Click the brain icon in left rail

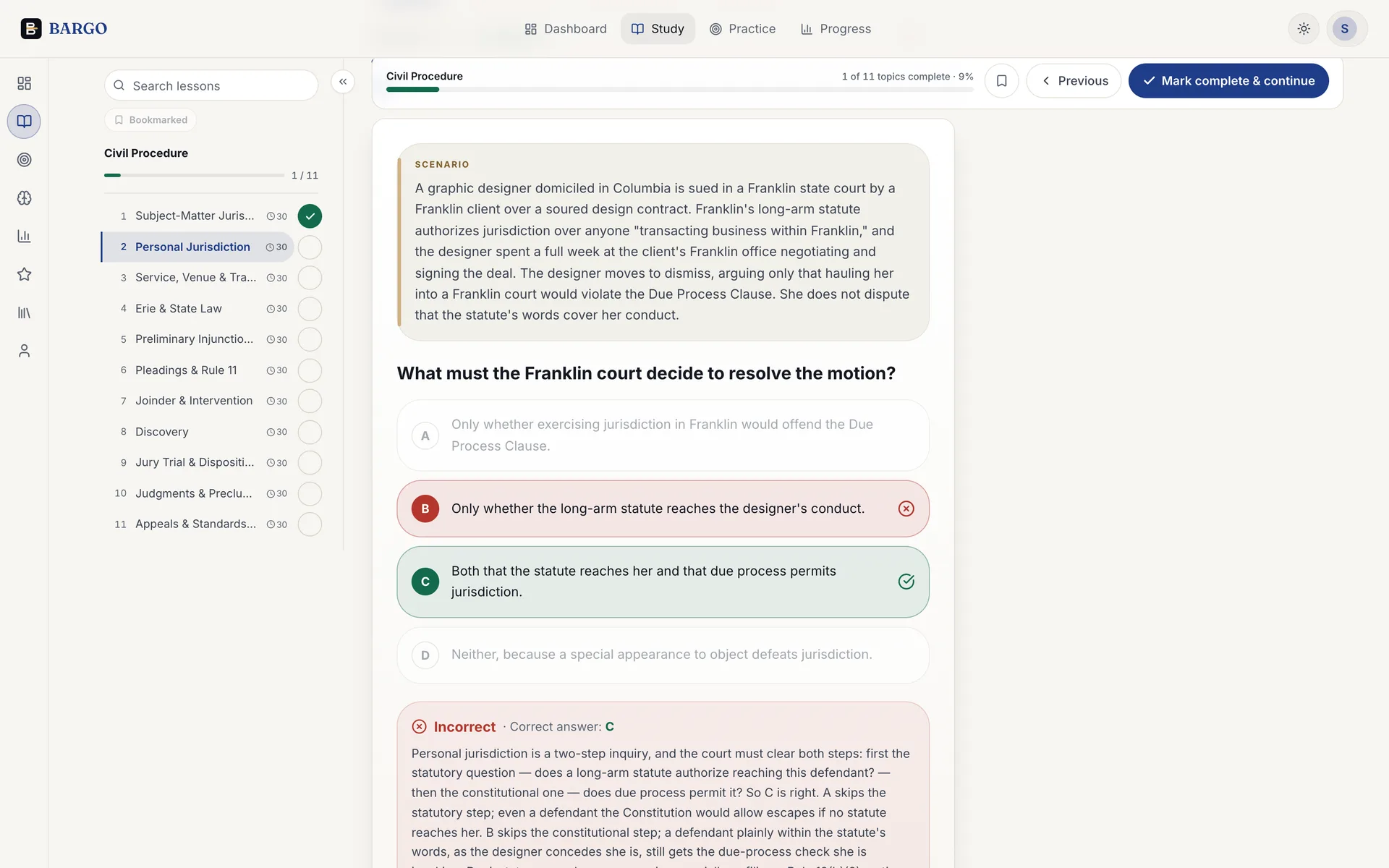[x=24, y=198]
